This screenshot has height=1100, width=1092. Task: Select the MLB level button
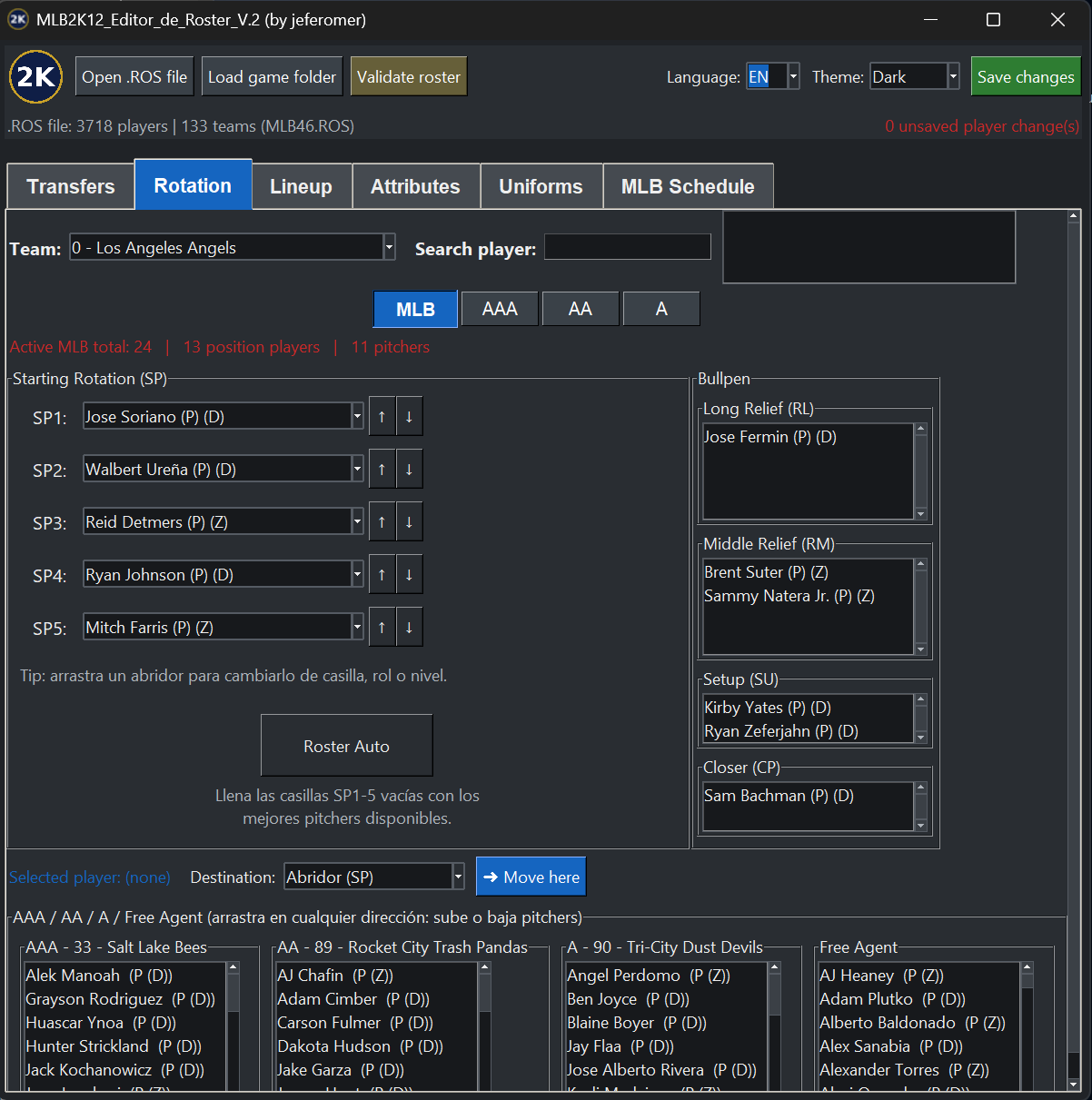[415, 309]
